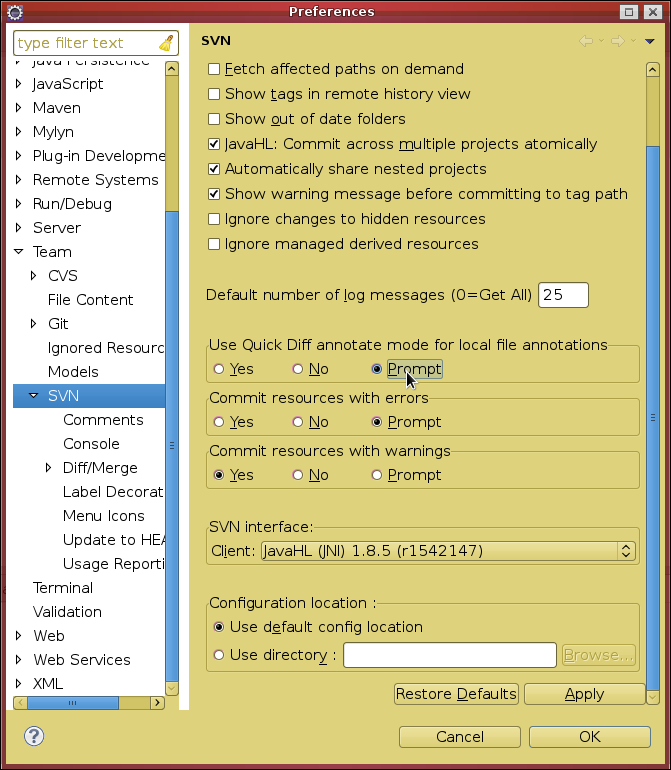Open the Terminal preference page

[x=63, y=588]
